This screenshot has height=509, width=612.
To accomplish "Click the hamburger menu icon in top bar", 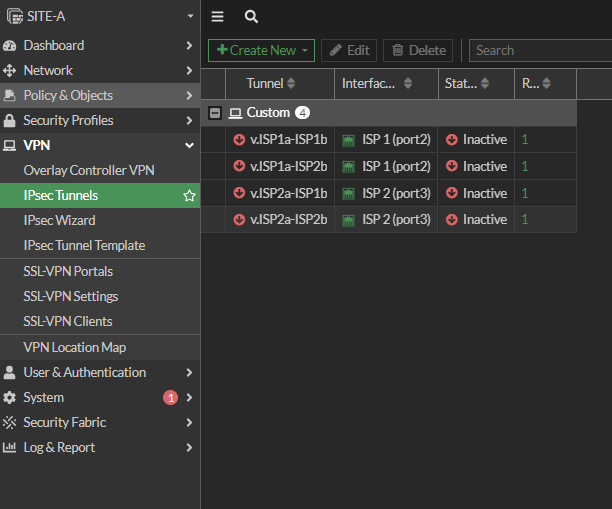I will pos(217,17).
